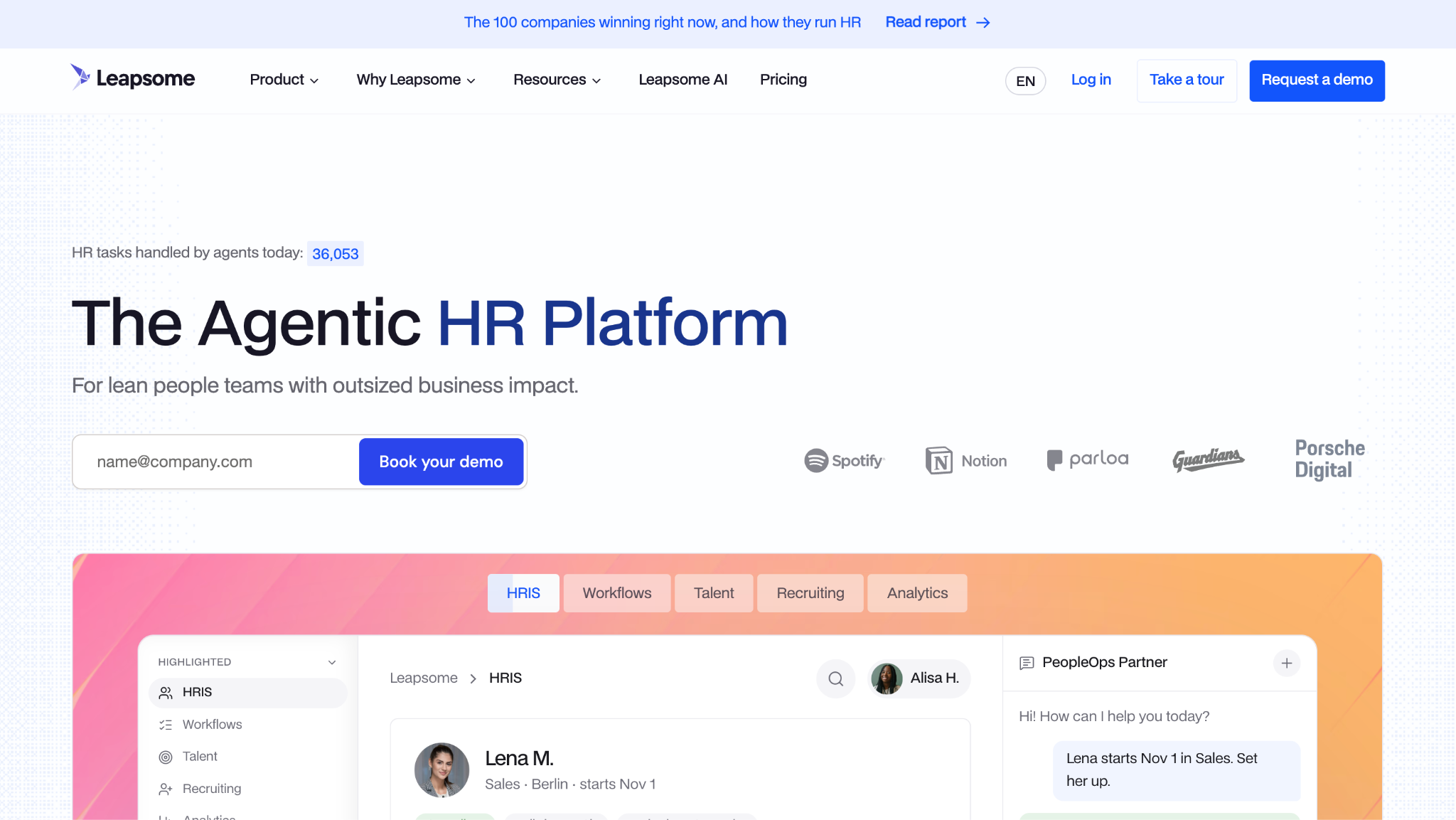
Task: Select HRIS in the sidebar
Action: click(x=247, y=693)
